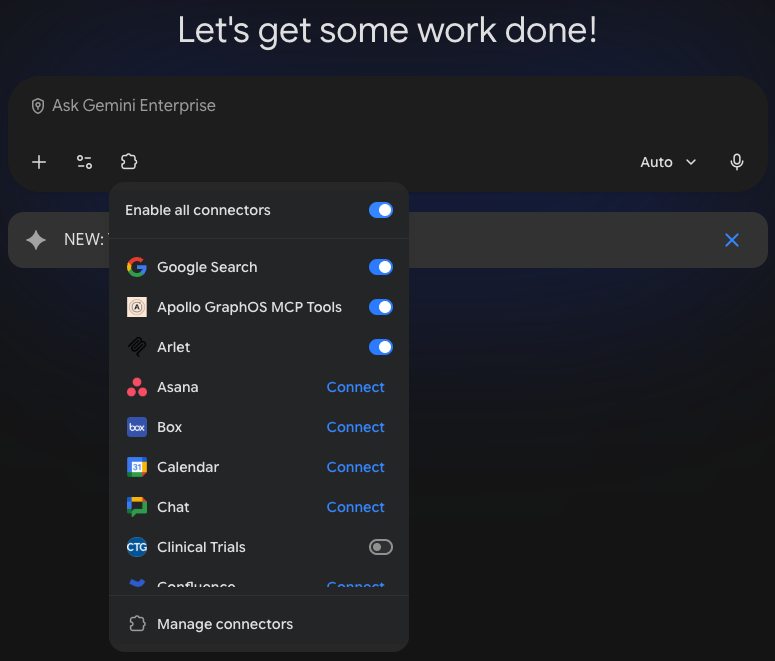The width and height of the screenshot is (775, 661).
Task: Click the connectors puzzle piece icon in toolbar
Action: point(129,162)
